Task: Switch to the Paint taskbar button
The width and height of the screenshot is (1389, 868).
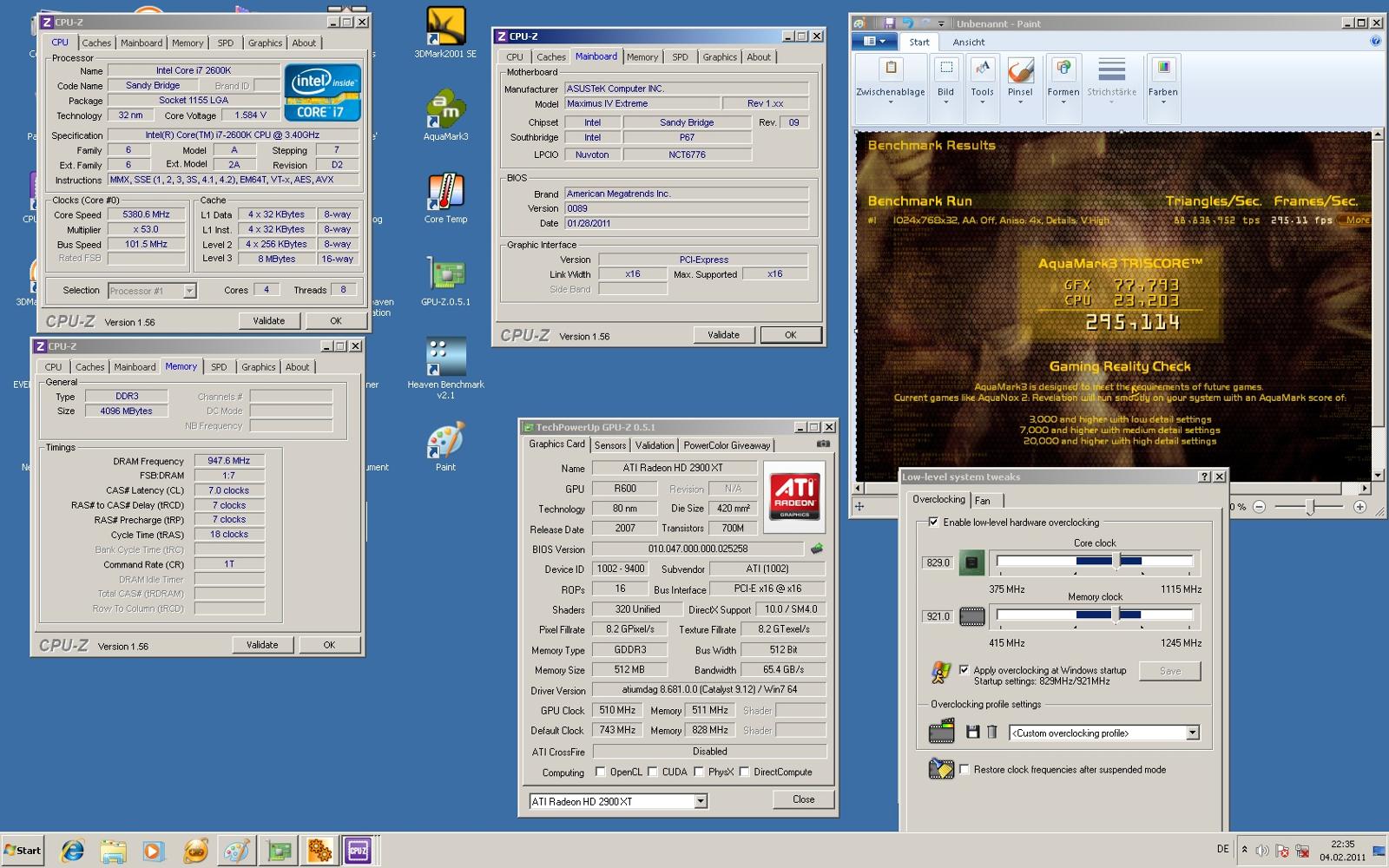Action: pos(236,851)
